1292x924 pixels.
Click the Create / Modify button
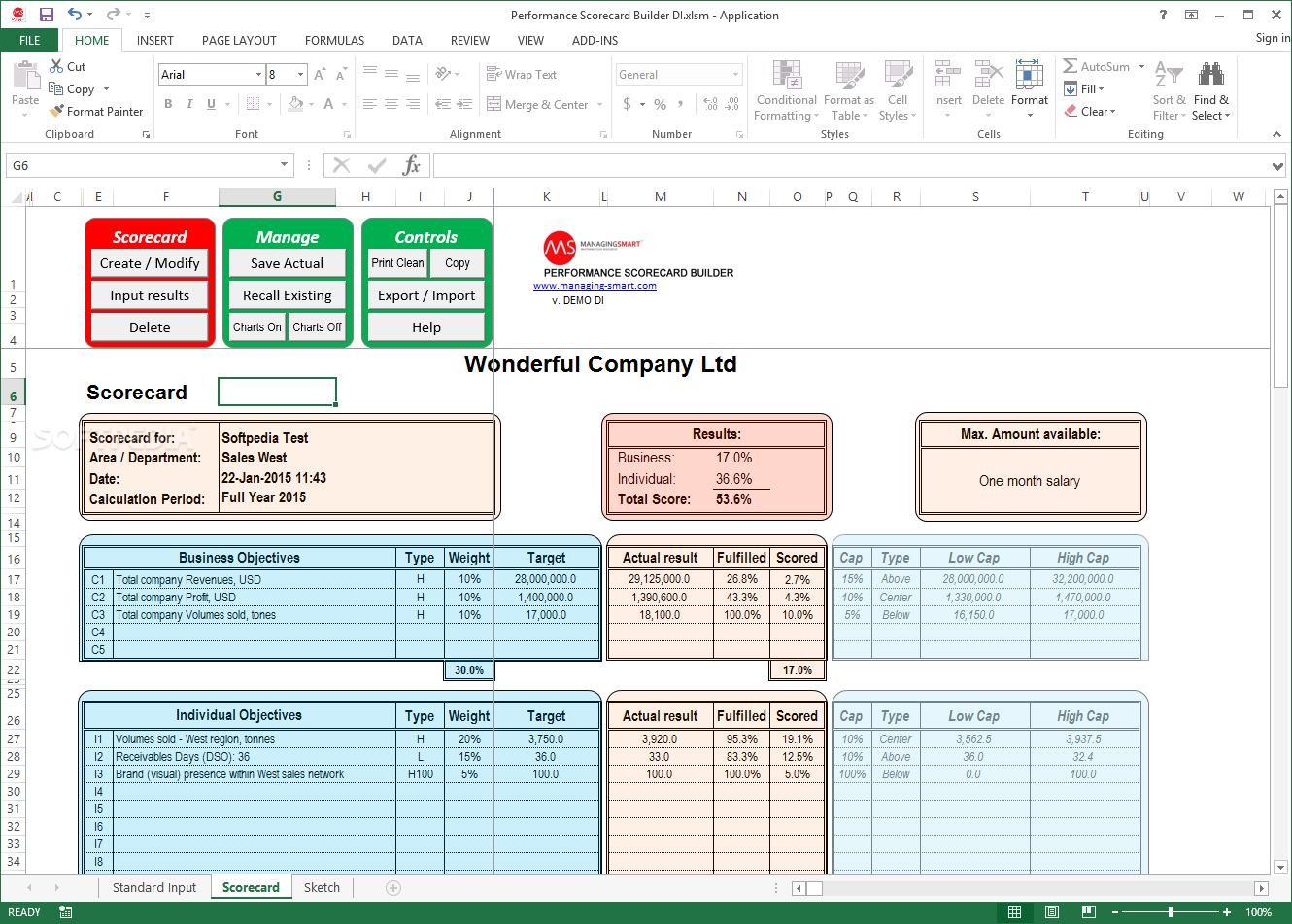[150, 263]
